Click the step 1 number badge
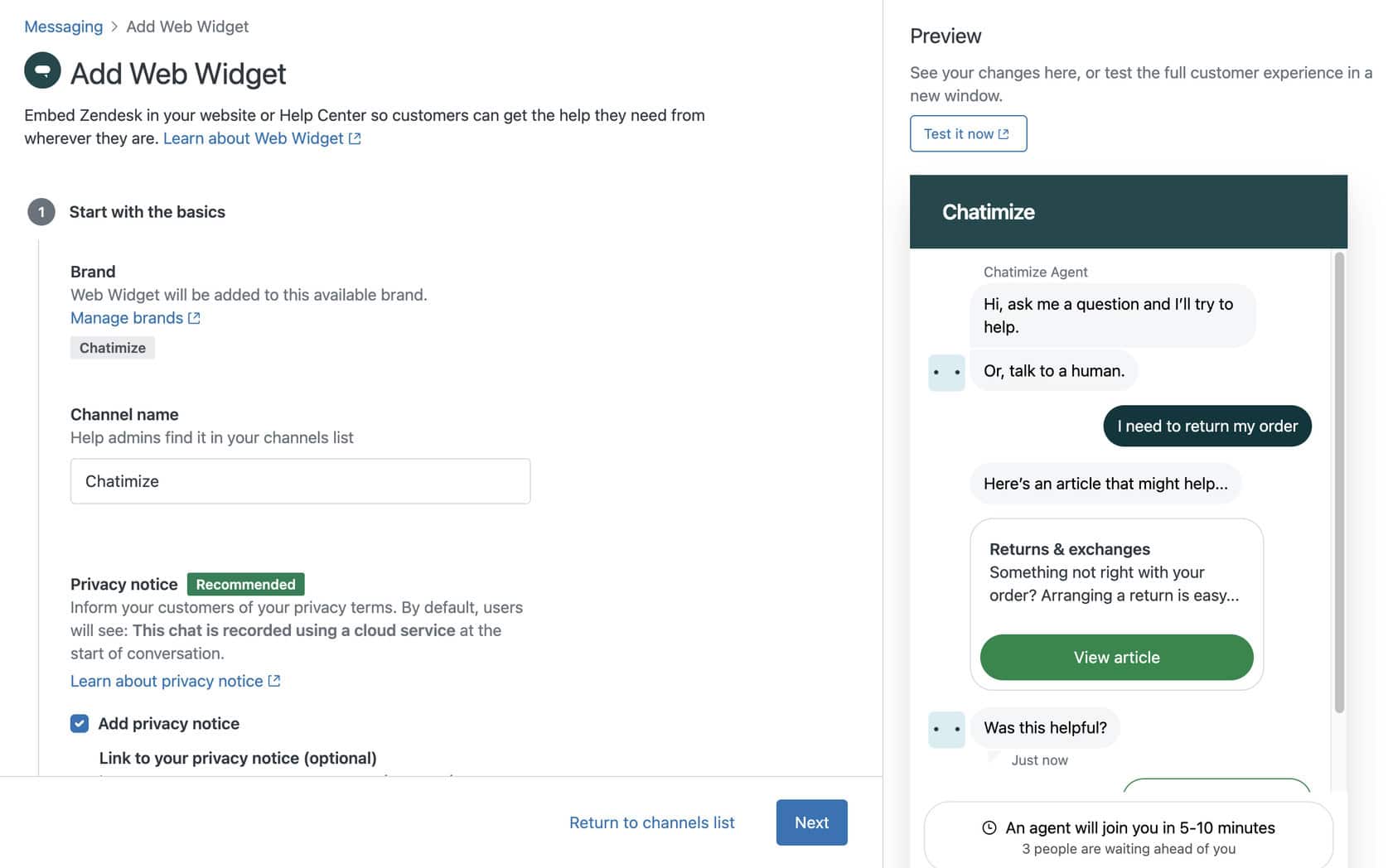 pos(41,212)
